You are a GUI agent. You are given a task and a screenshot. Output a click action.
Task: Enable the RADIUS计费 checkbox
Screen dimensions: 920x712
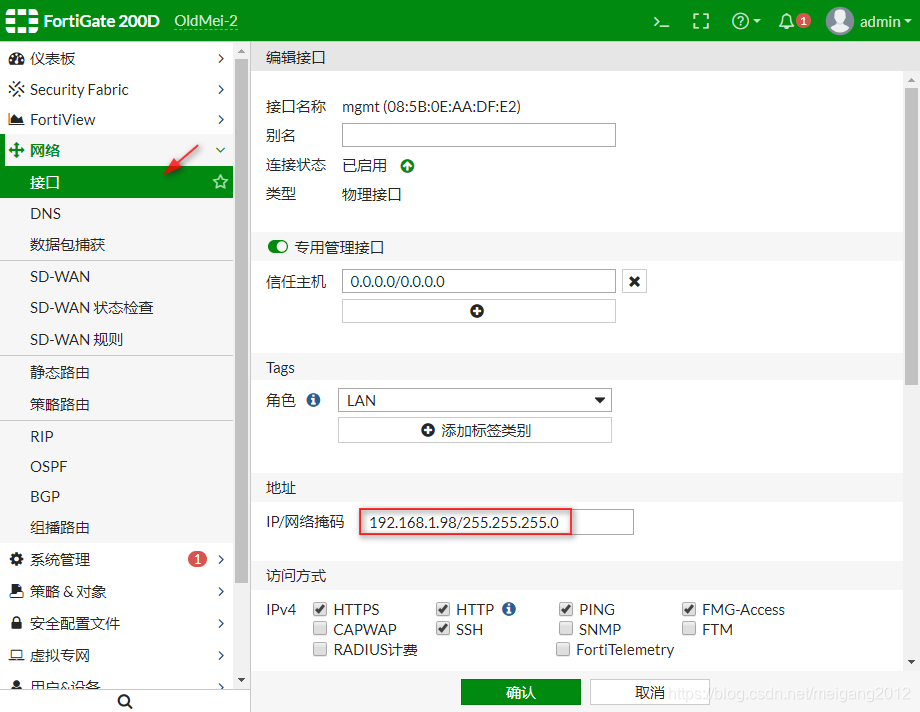pos(320,649)
